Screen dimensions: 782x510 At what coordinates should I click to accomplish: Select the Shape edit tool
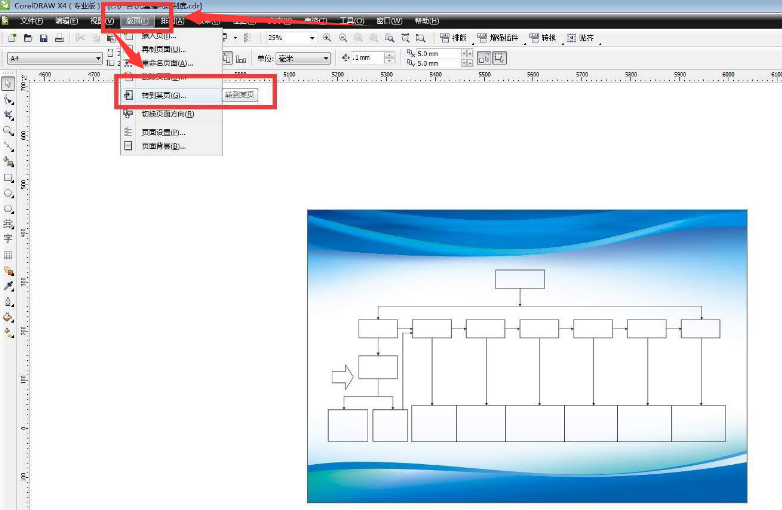[x=8, y=100]
